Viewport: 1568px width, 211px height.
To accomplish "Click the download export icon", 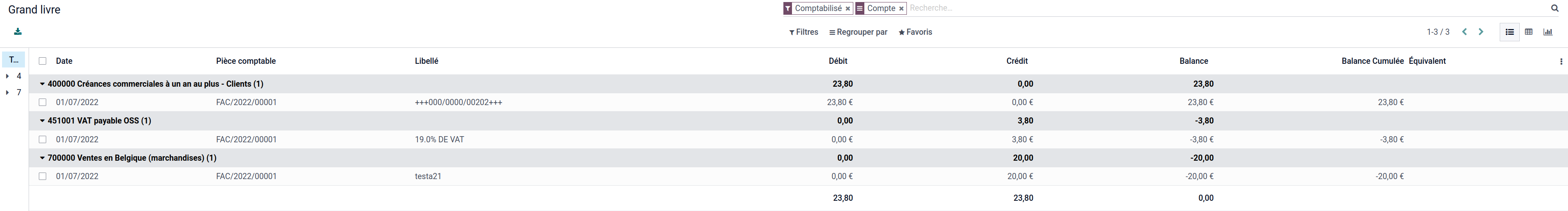I will click(18, 31).
